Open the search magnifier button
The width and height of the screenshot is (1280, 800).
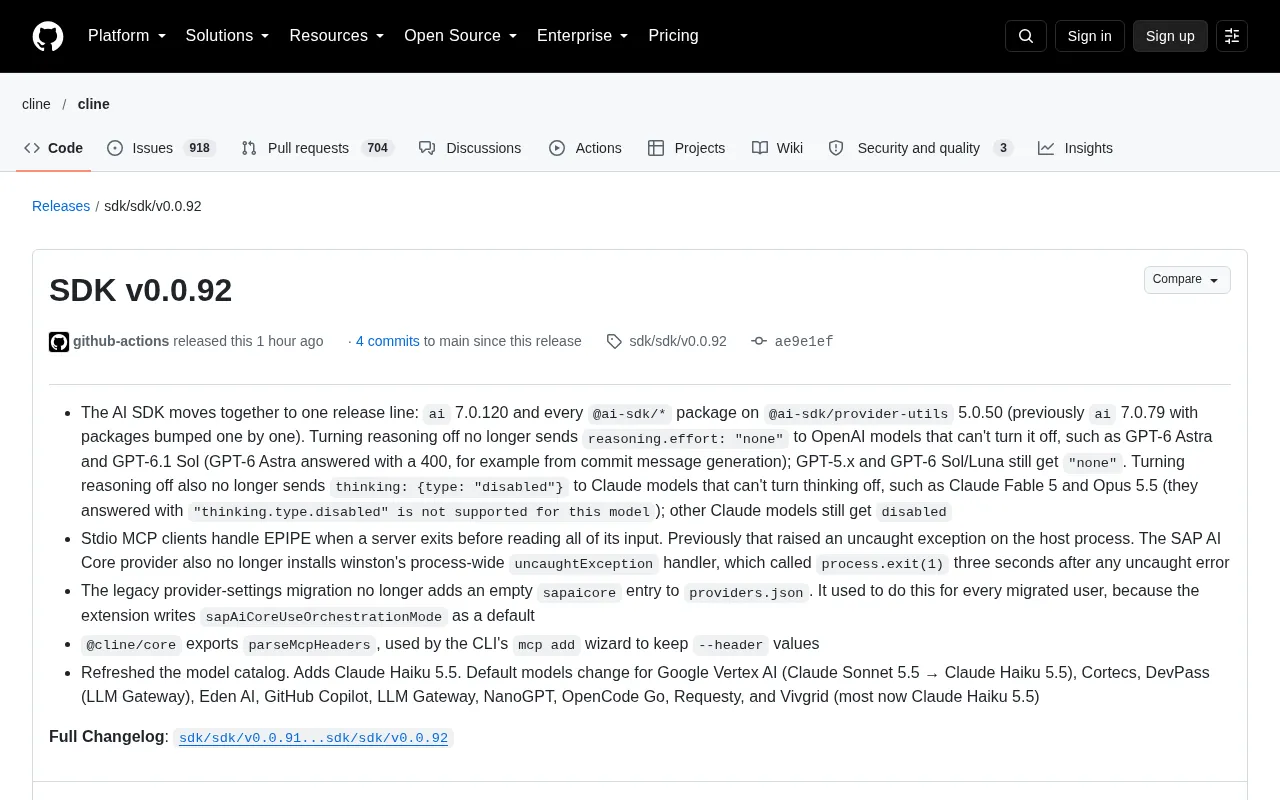[x=1026, y=36]
